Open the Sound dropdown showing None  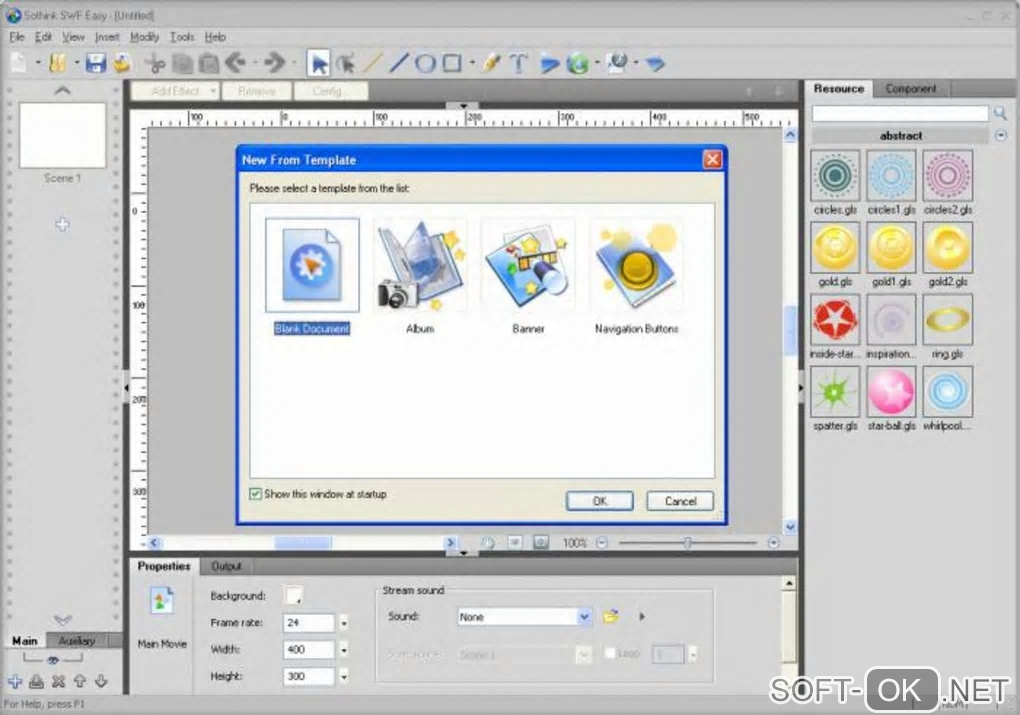[x=524, y=616]
